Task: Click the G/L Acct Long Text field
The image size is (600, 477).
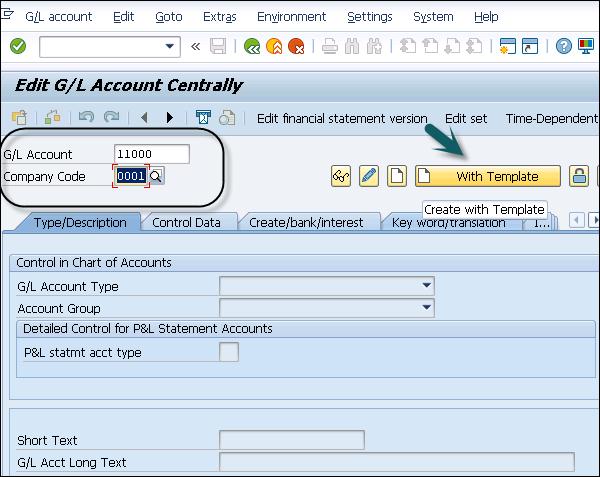Action: (x=397, y=462)
